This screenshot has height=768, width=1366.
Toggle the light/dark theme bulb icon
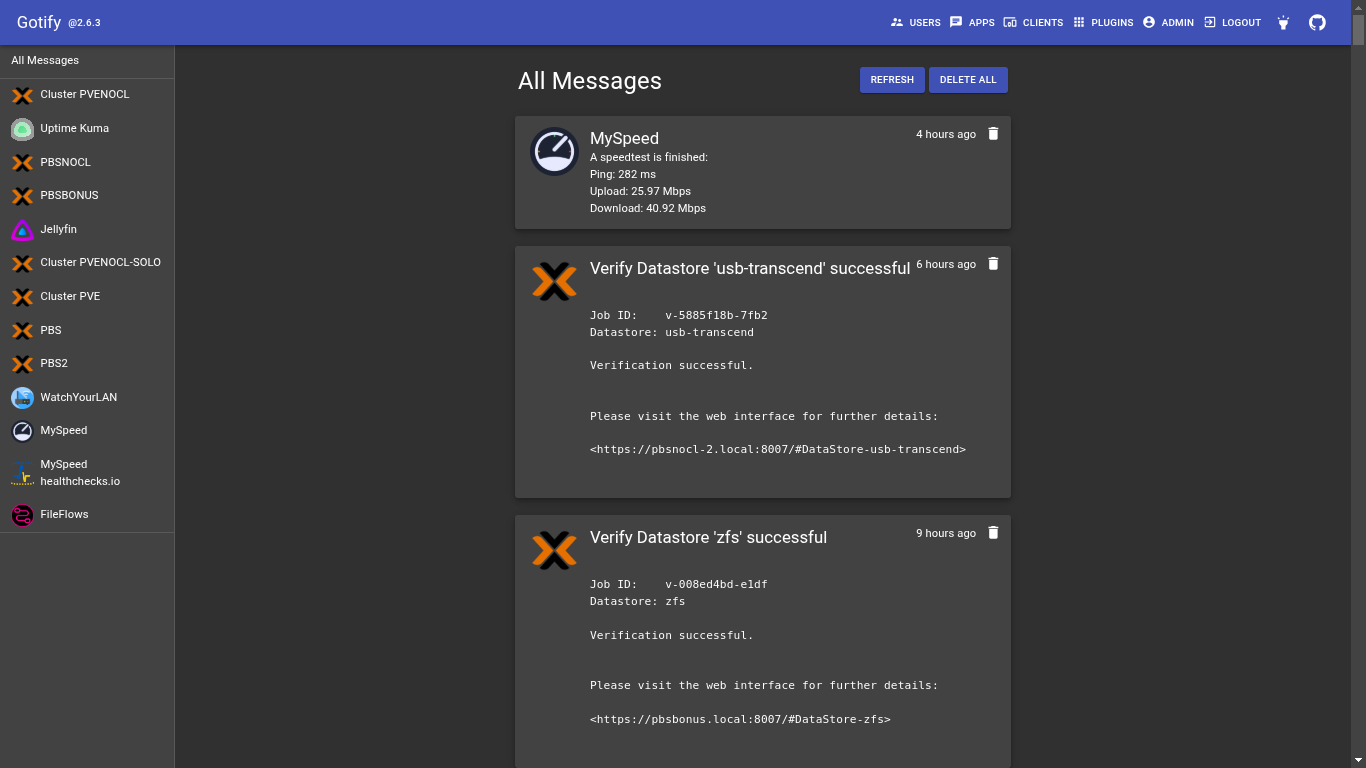tap(1283, 22)
